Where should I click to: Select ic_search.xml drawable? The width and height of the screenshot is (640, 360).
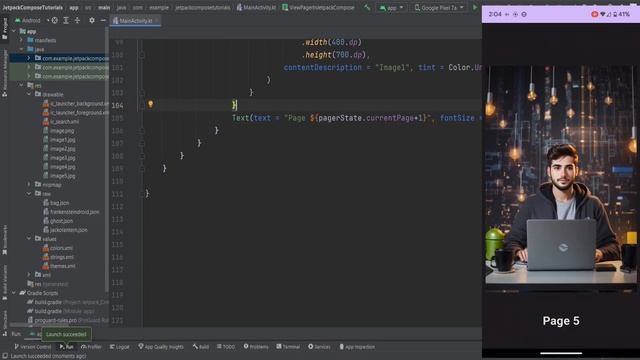coord(61,122)
